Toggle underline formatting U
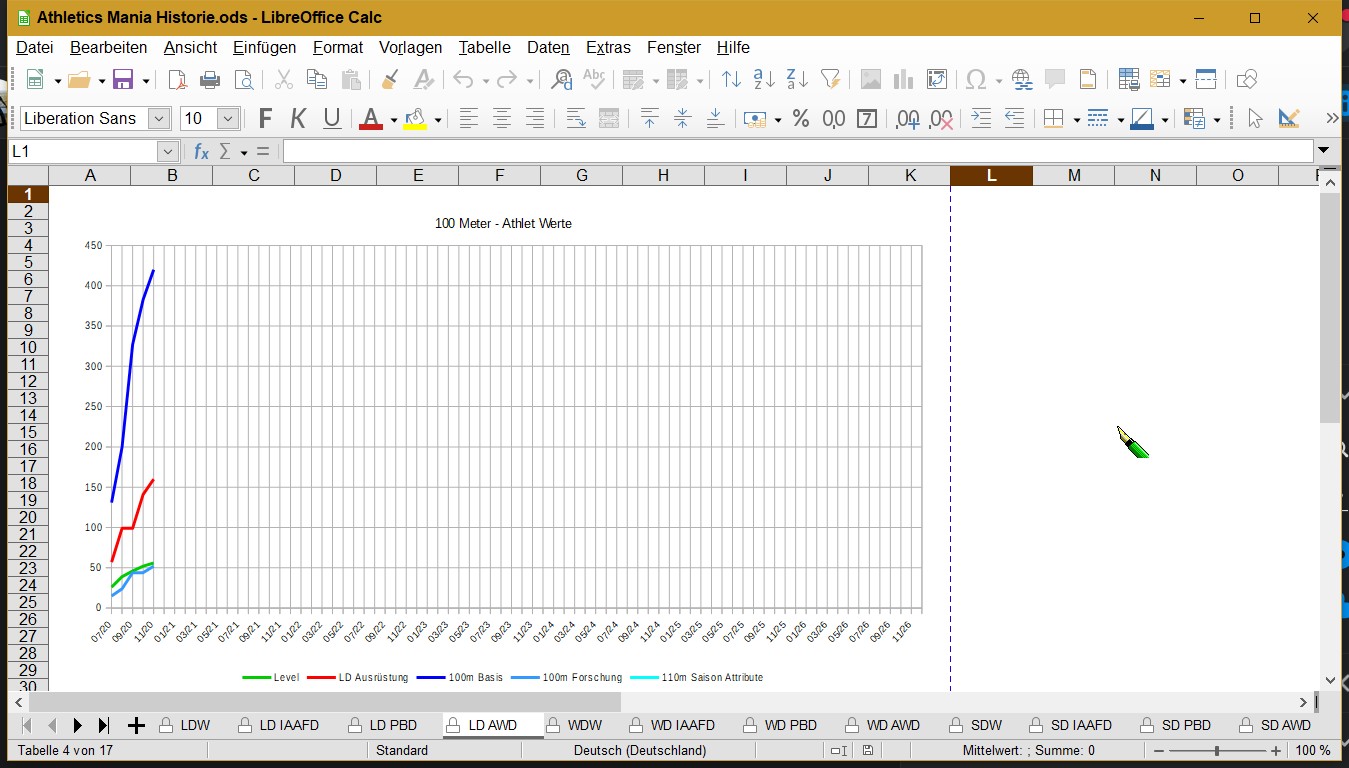 tap(332, 119)
